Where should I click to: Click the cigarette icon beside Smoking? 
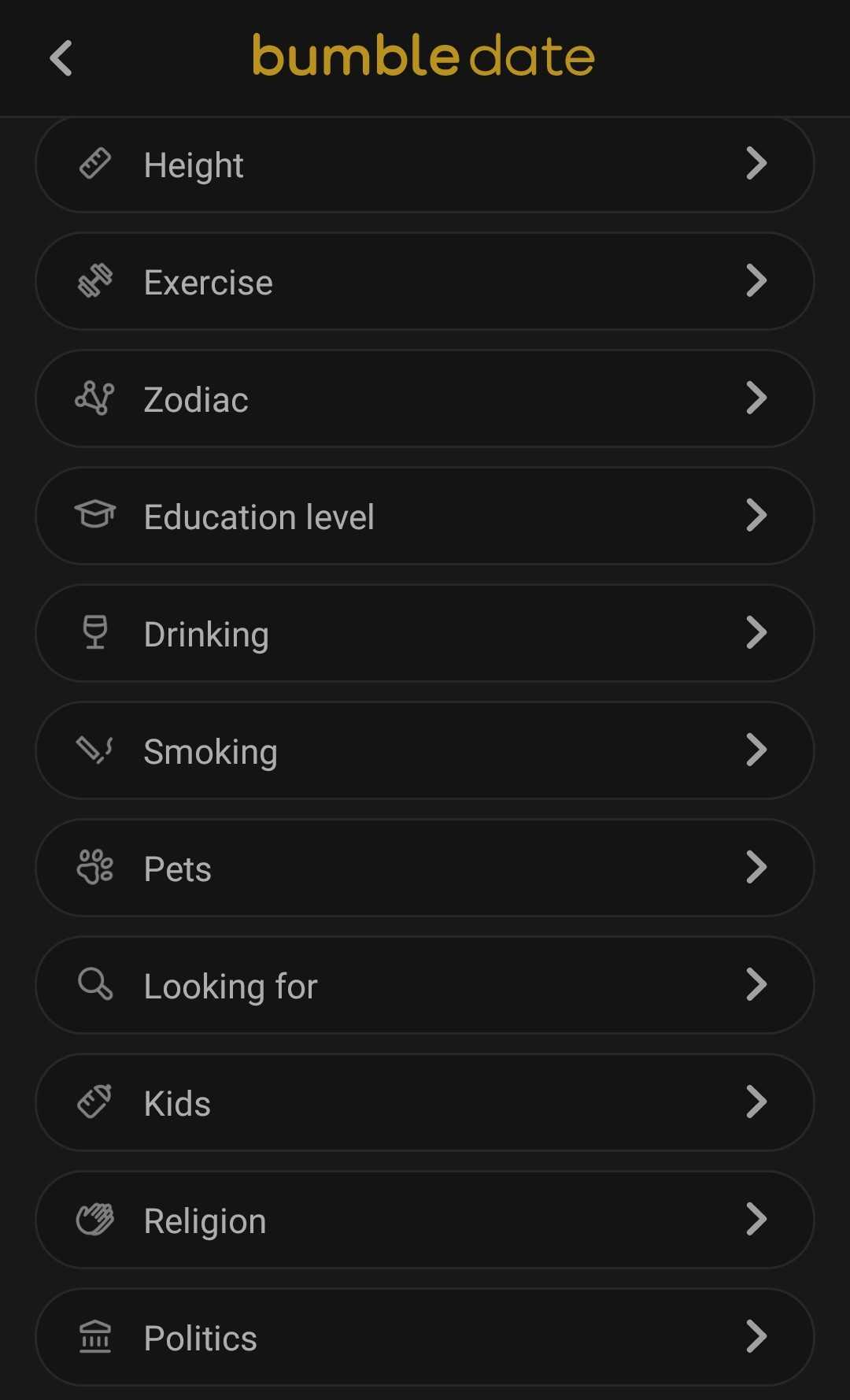95,750
